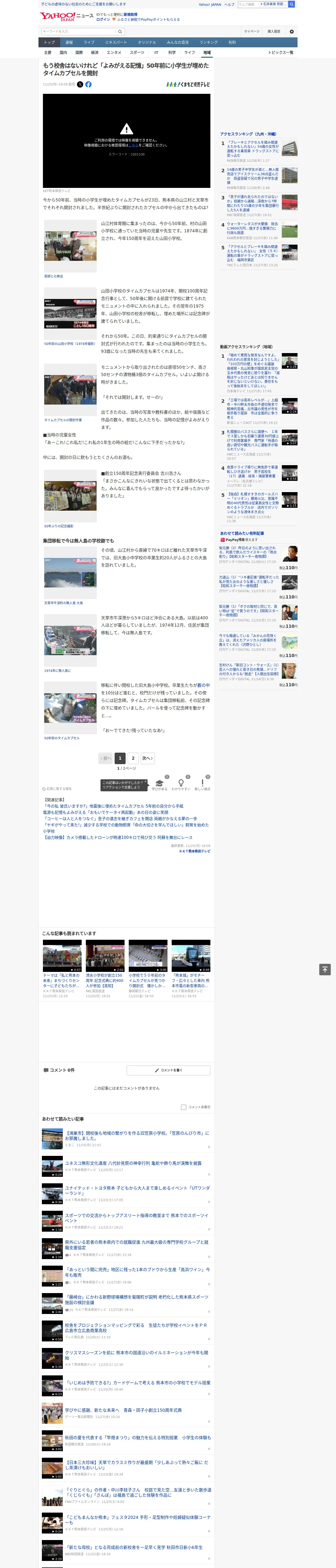336x1568 pixels.
Task: Close the reaction tooltip popup
Action: tap(145, 782)
